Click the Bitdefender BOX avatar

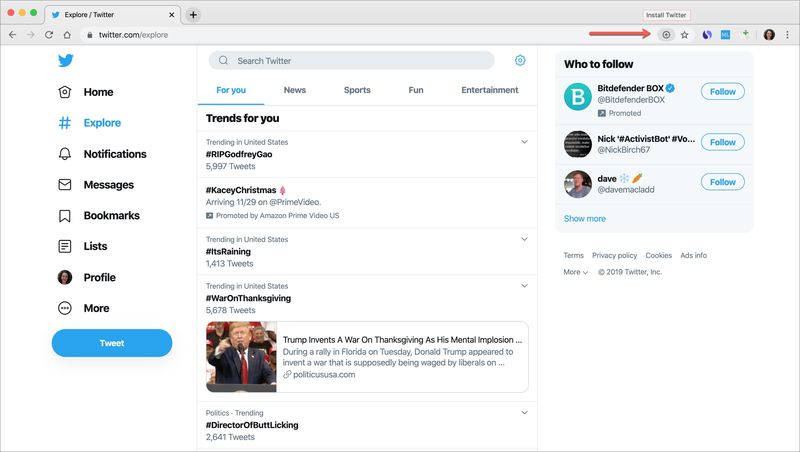[578, 96]
